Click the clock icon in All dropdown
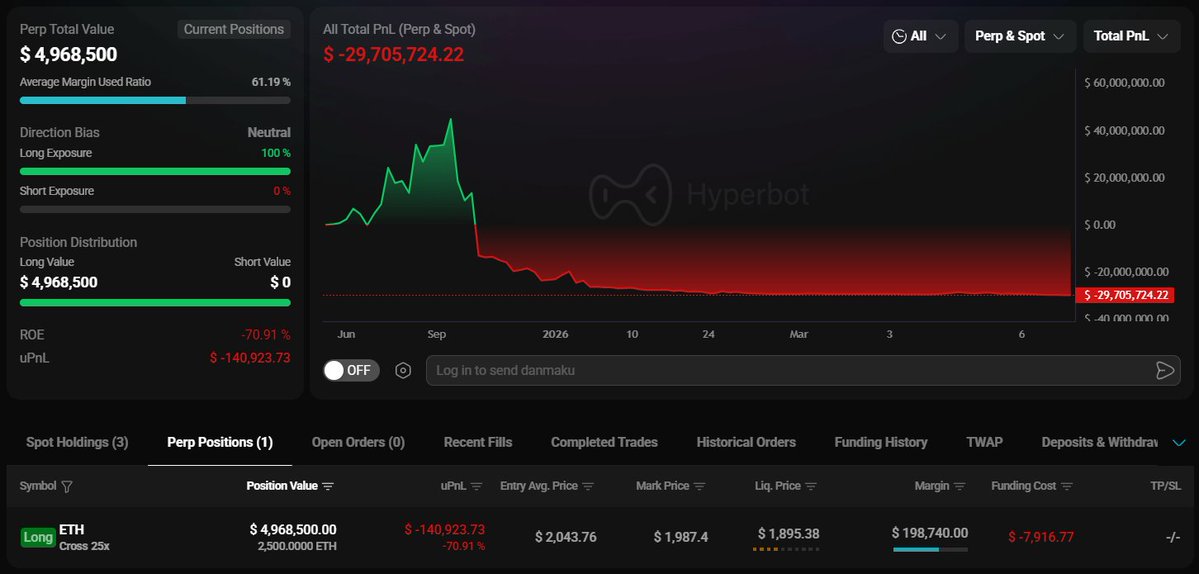1199x574 pixels. point(899,36)
